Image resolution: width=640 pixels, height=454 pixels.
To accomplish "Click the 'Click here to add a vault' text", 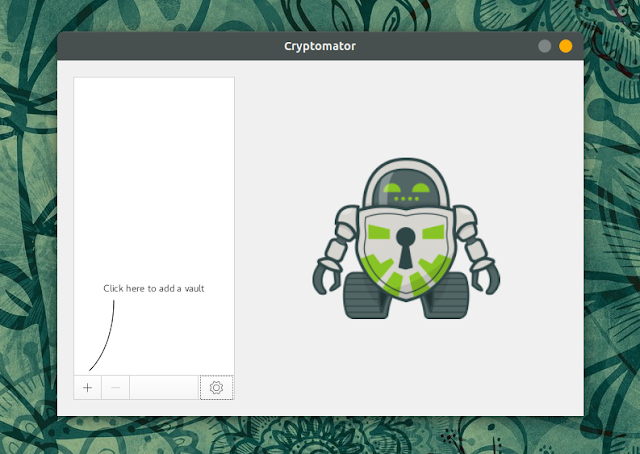I will tap(153, 288).
